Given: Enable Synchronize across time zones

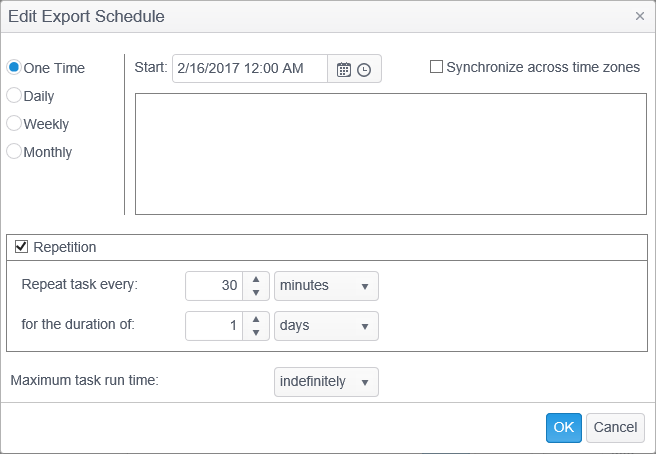Looking at the screenshot, I should 436,67.
